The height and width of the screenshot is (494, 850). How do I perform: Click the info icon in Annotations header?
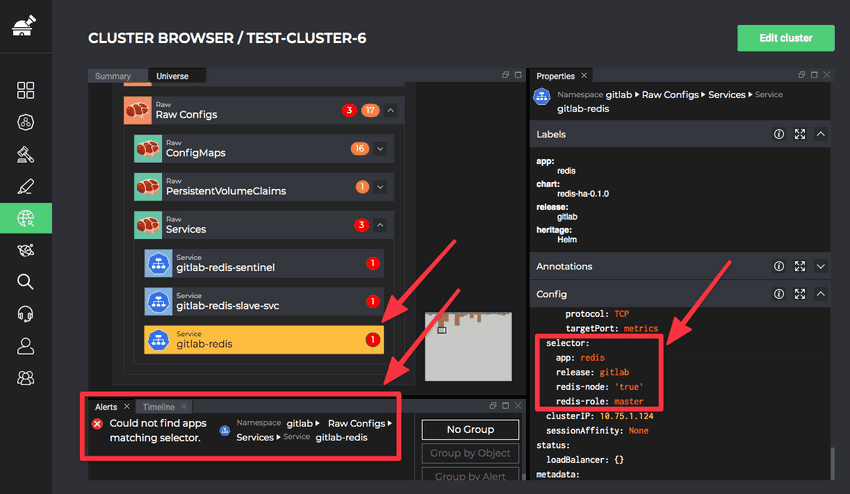(778, 266)
